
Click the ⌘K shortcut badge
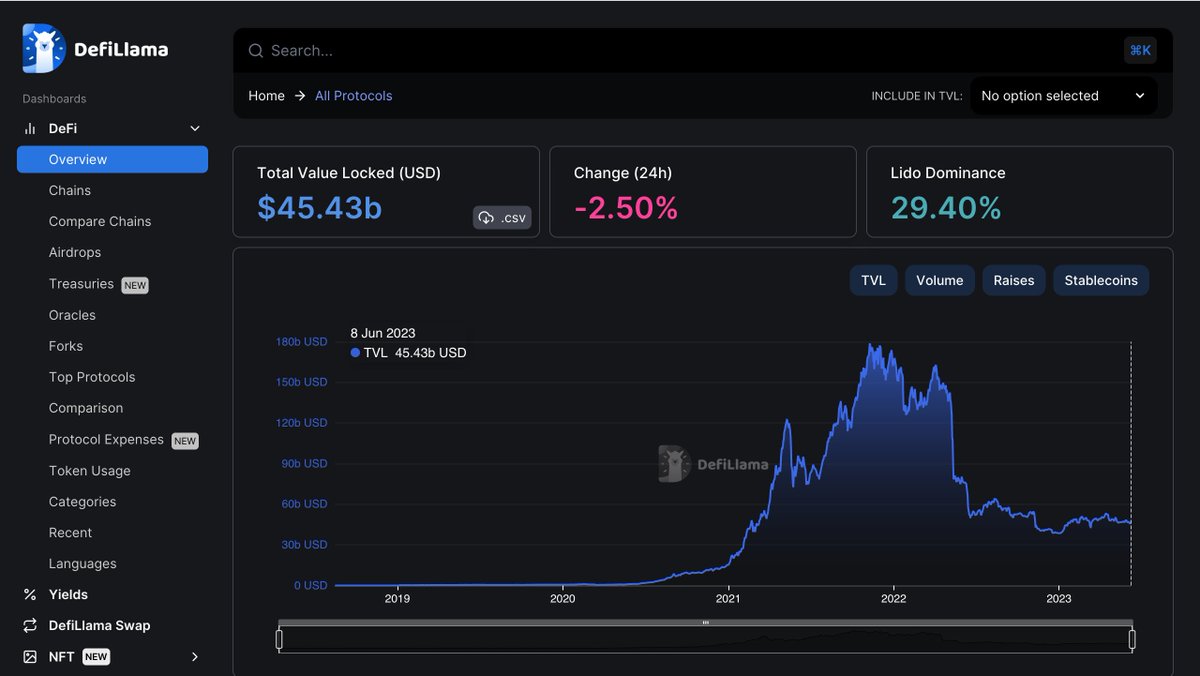[1140, 50]
